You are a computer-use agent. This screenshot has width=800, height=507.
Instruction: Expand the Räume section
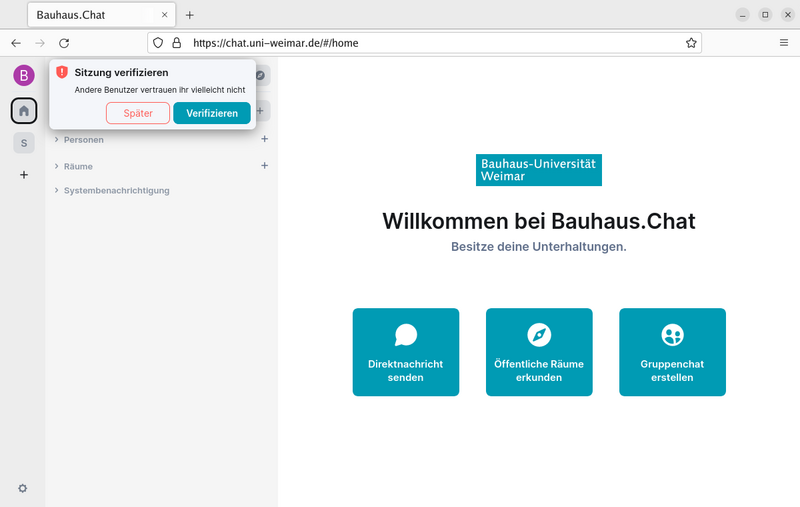point(73,166)
